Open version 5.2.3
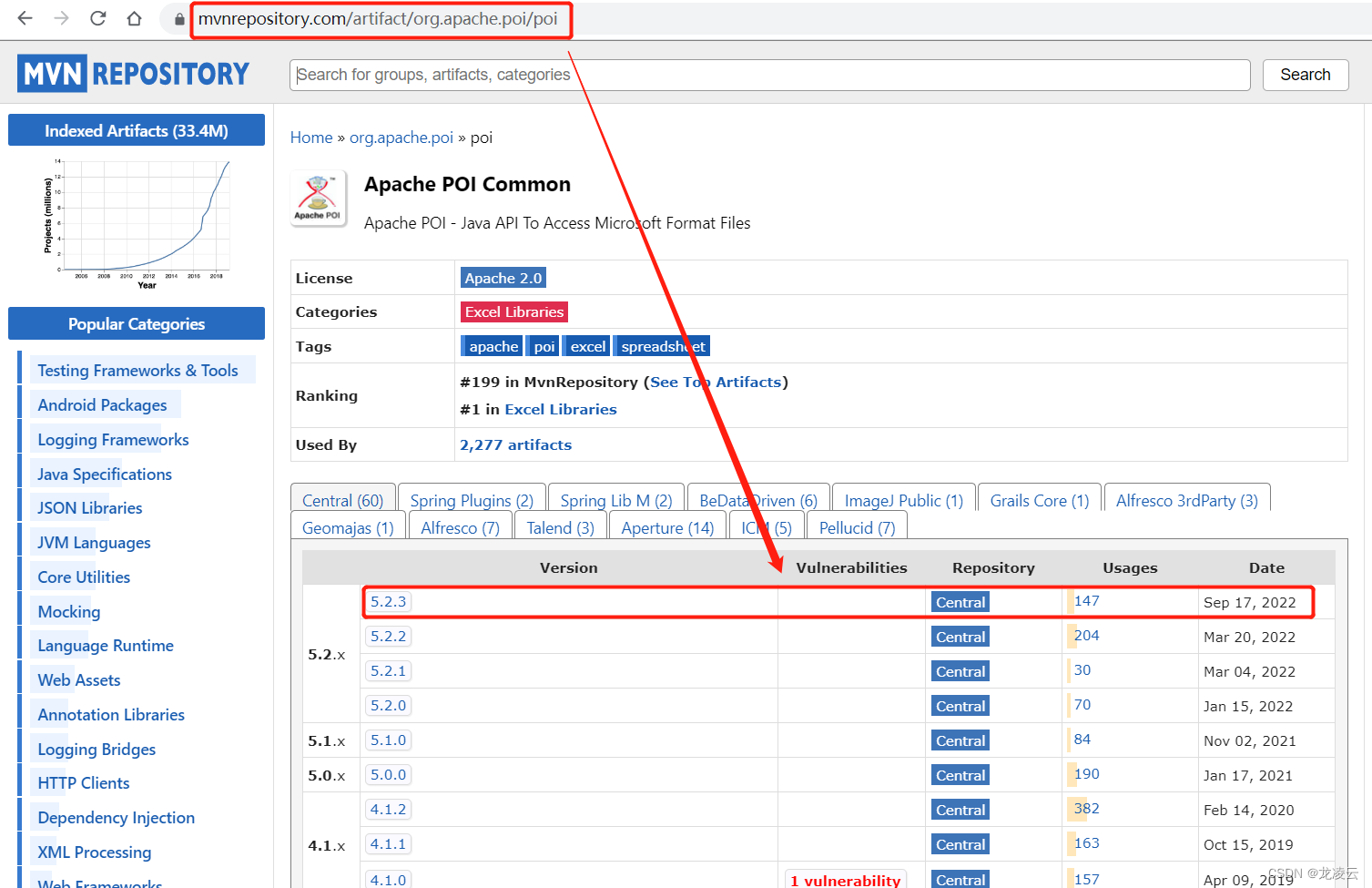 point(388,602)
